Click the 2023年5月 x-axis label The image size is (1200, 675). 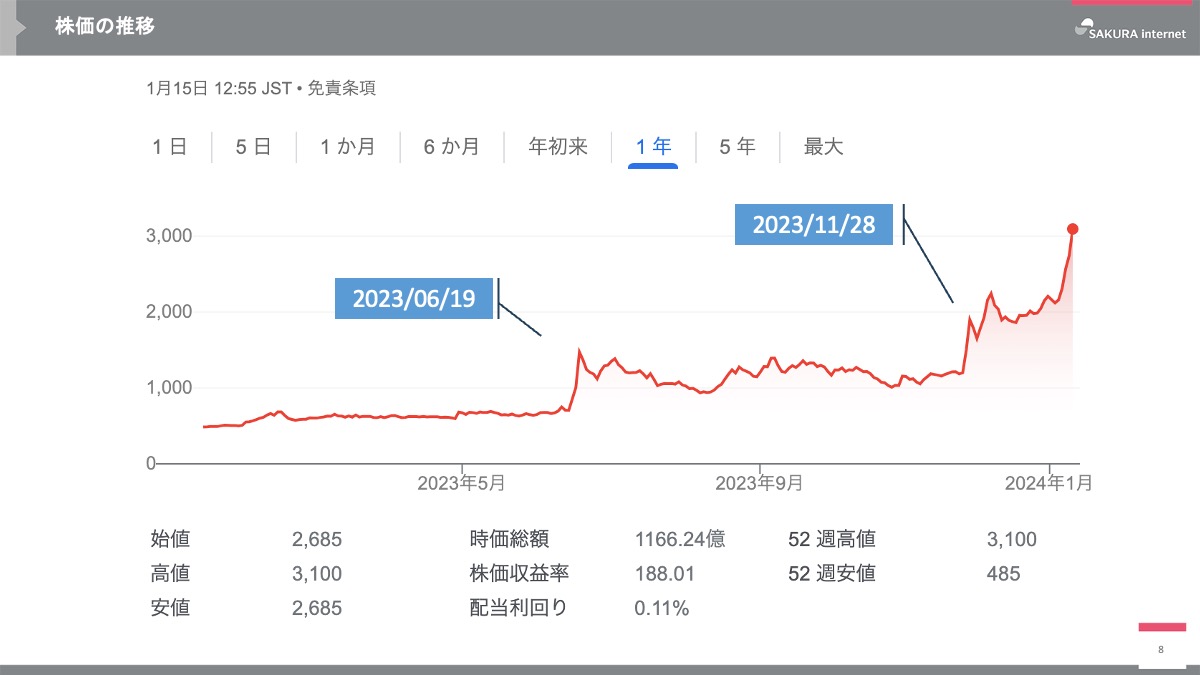tap(461, 484)
